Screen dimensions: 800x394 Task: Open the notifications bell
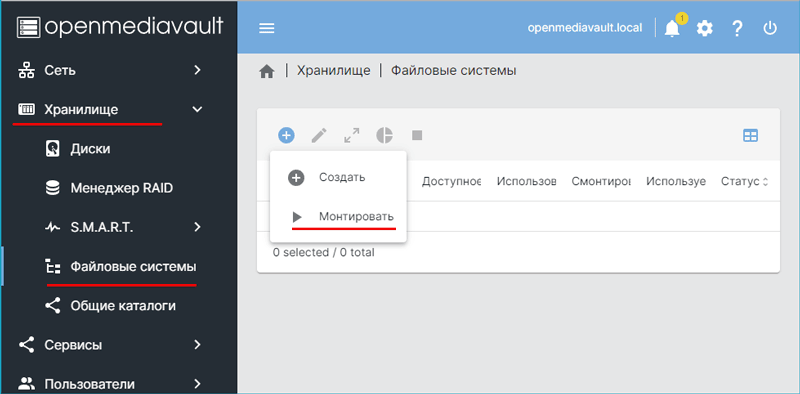672,29
